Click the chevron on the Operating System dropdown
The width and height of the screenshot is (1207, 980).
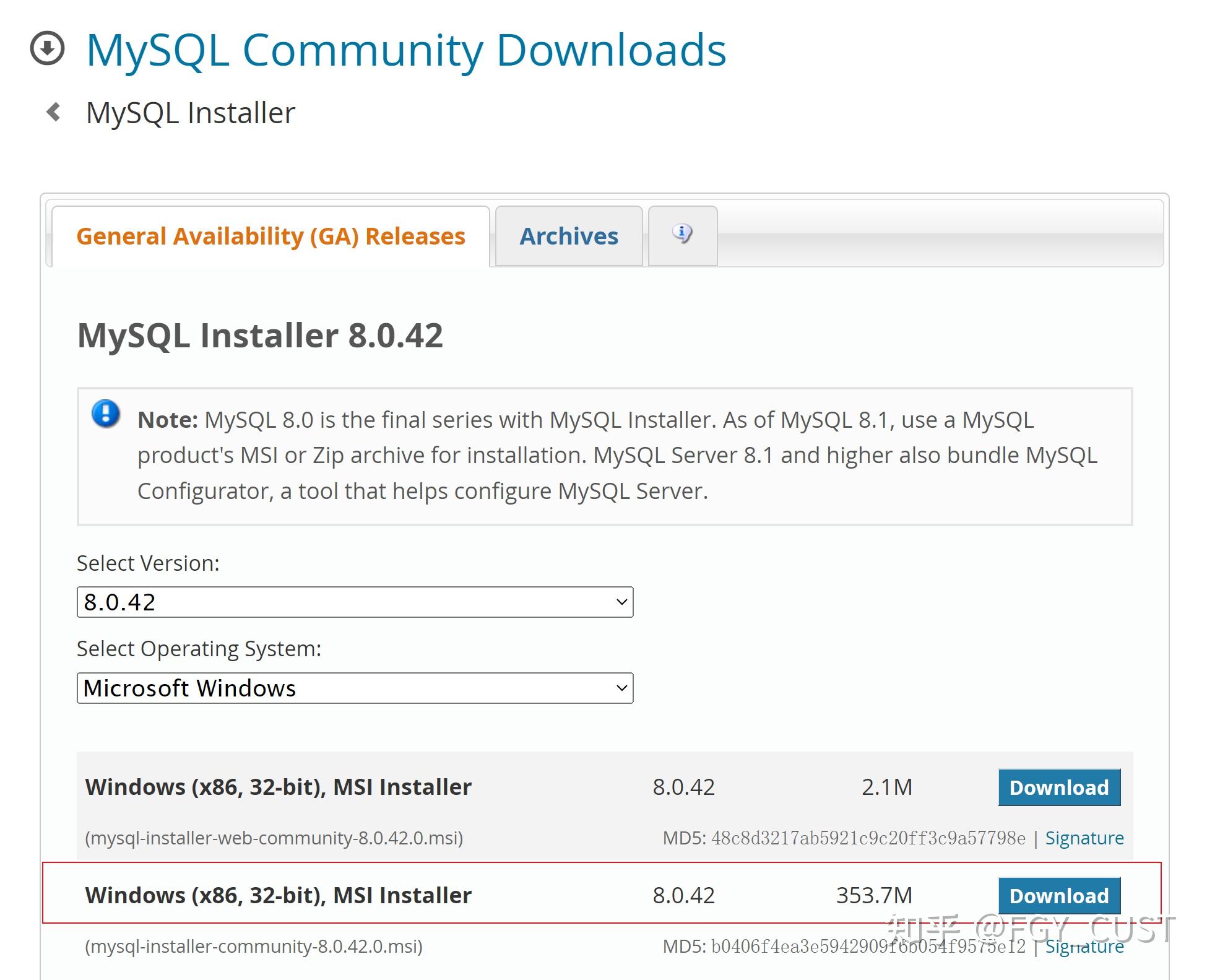(x=621, y=688)
